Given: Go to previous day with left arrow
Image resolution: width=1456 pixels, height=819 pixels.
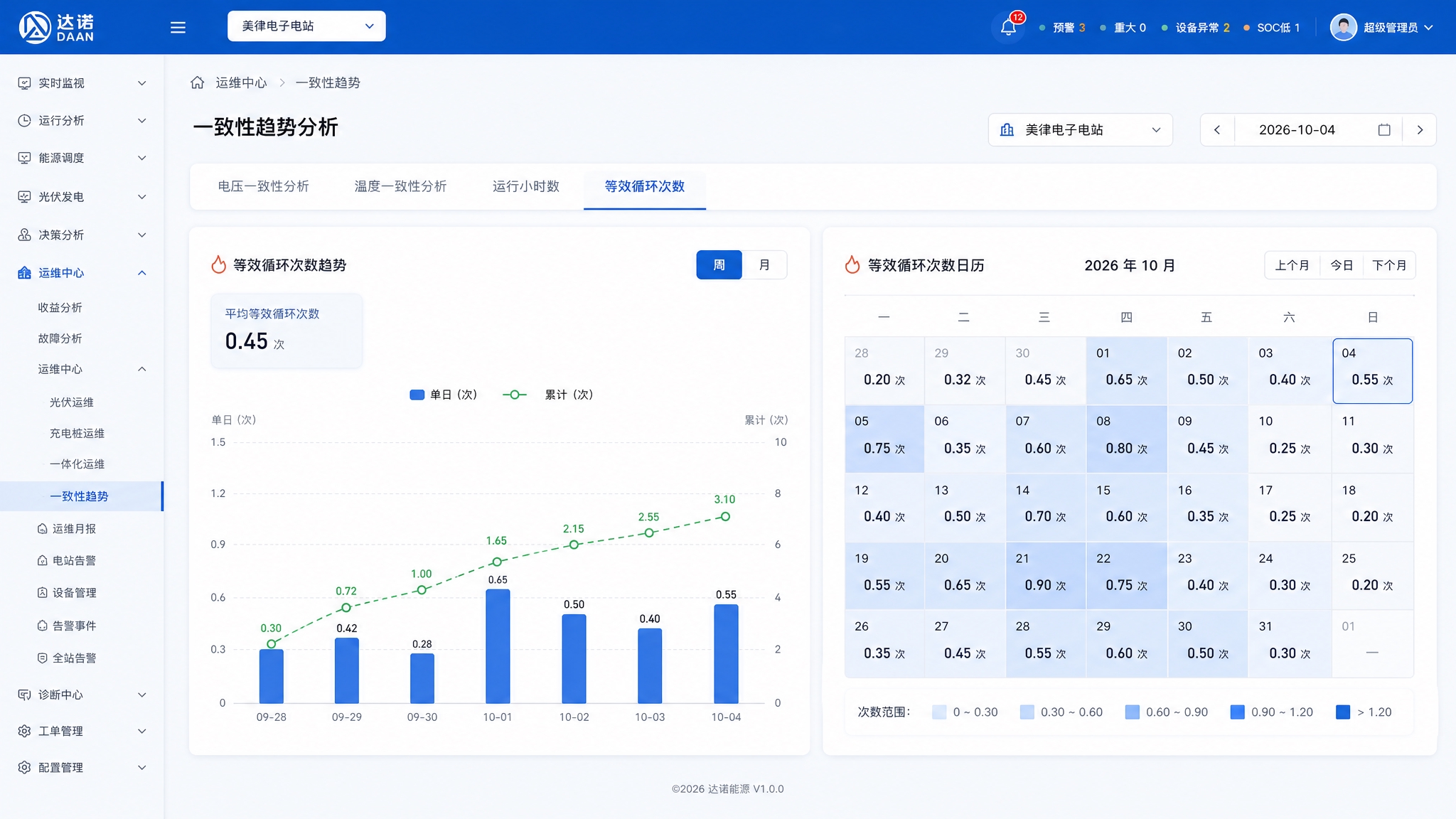Looking at the screenshot, I should [x=1217, y=130].
